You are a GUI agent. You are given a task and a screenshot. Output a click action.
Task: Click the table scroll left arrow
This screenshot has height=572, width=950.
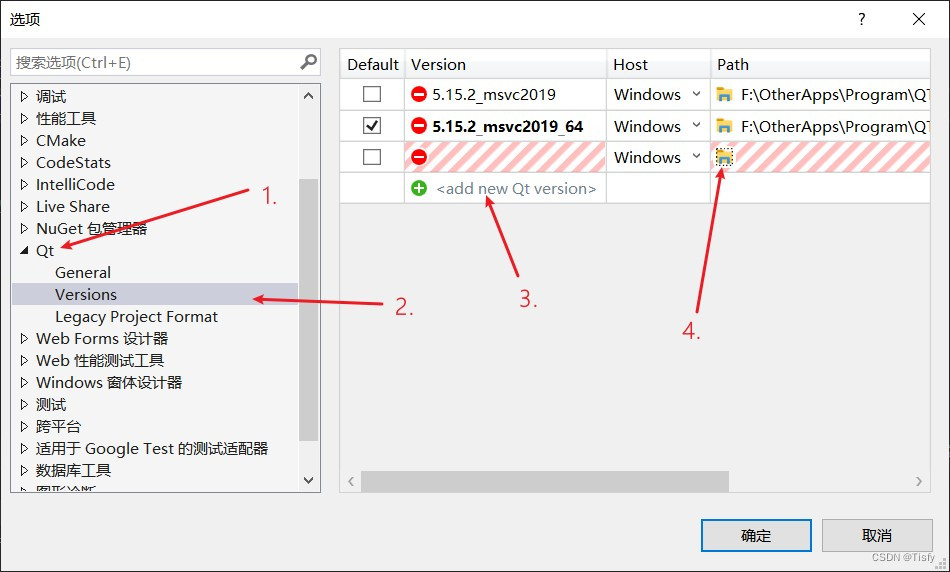tap(351, 481)
